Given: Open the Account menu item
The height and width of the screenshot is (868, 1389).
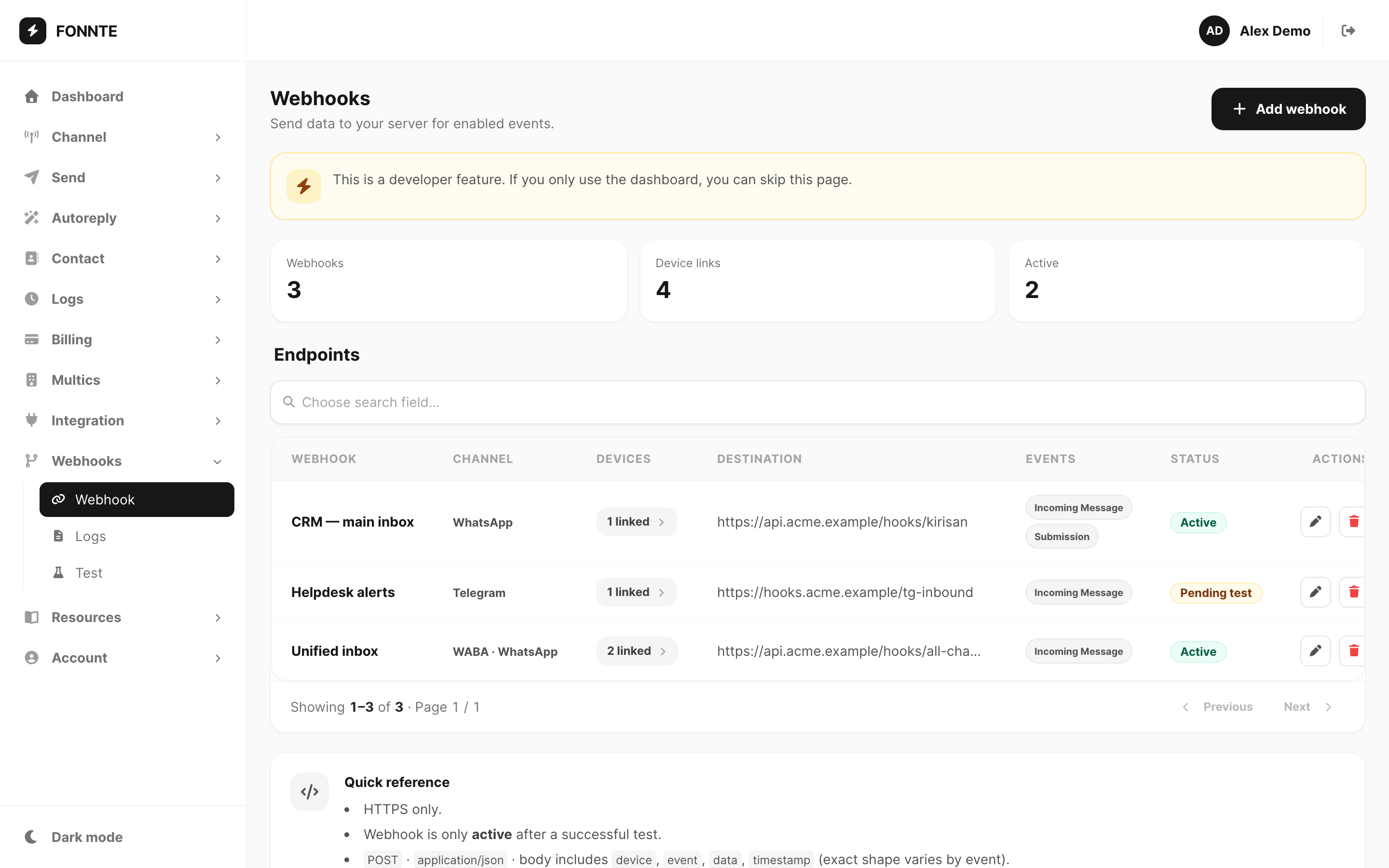Looking at the screenshot, I should pyautogui.click(x=123, y=658).
